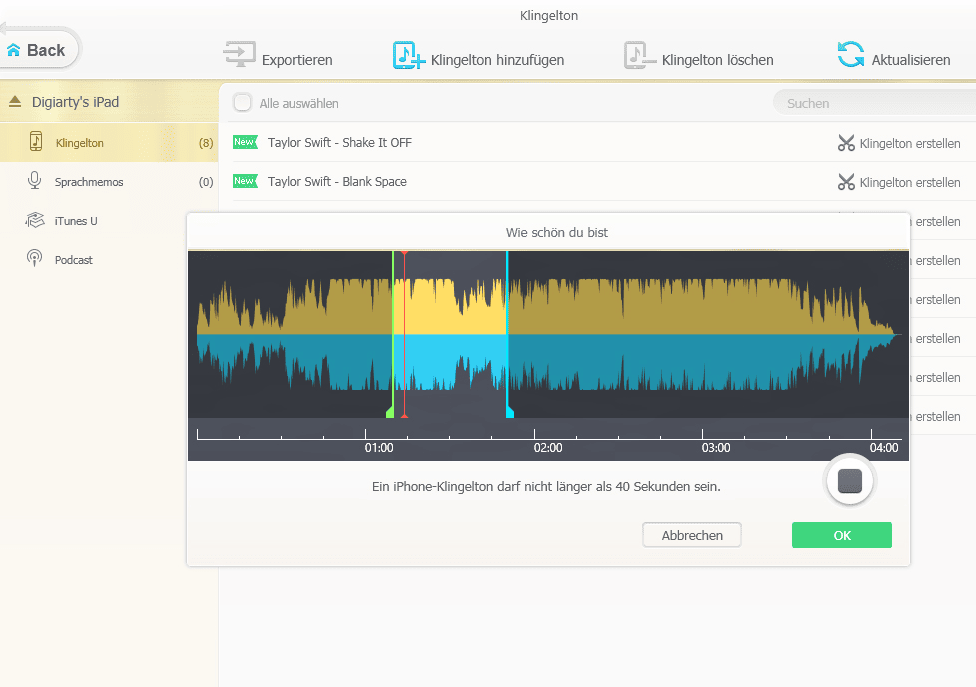
Task: Click scissors icon for Shake It OFF
Action: pos(847,143)
